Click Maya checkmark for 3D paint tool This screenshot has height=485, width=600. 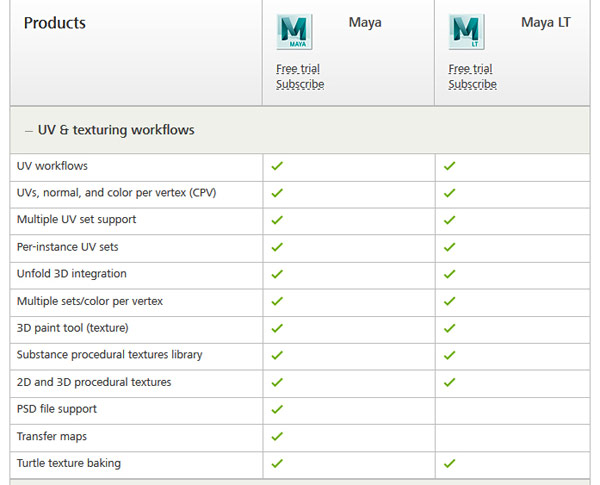[277, 328]
